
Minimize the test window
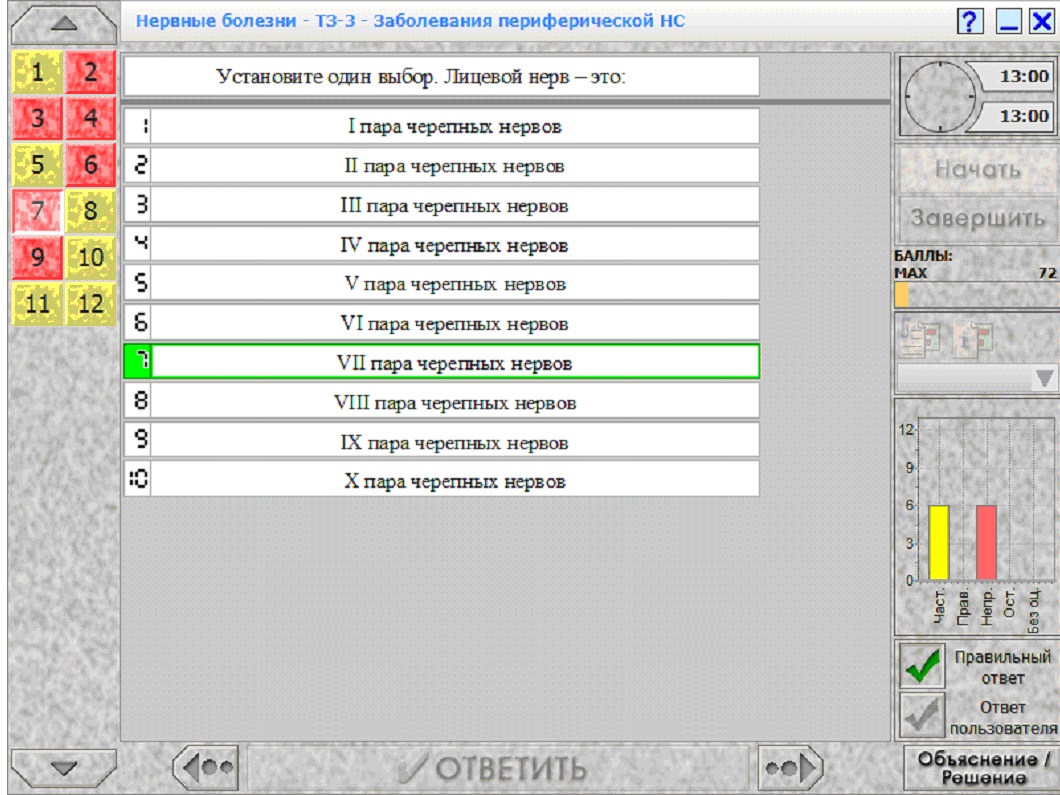tap(1009, 21)
